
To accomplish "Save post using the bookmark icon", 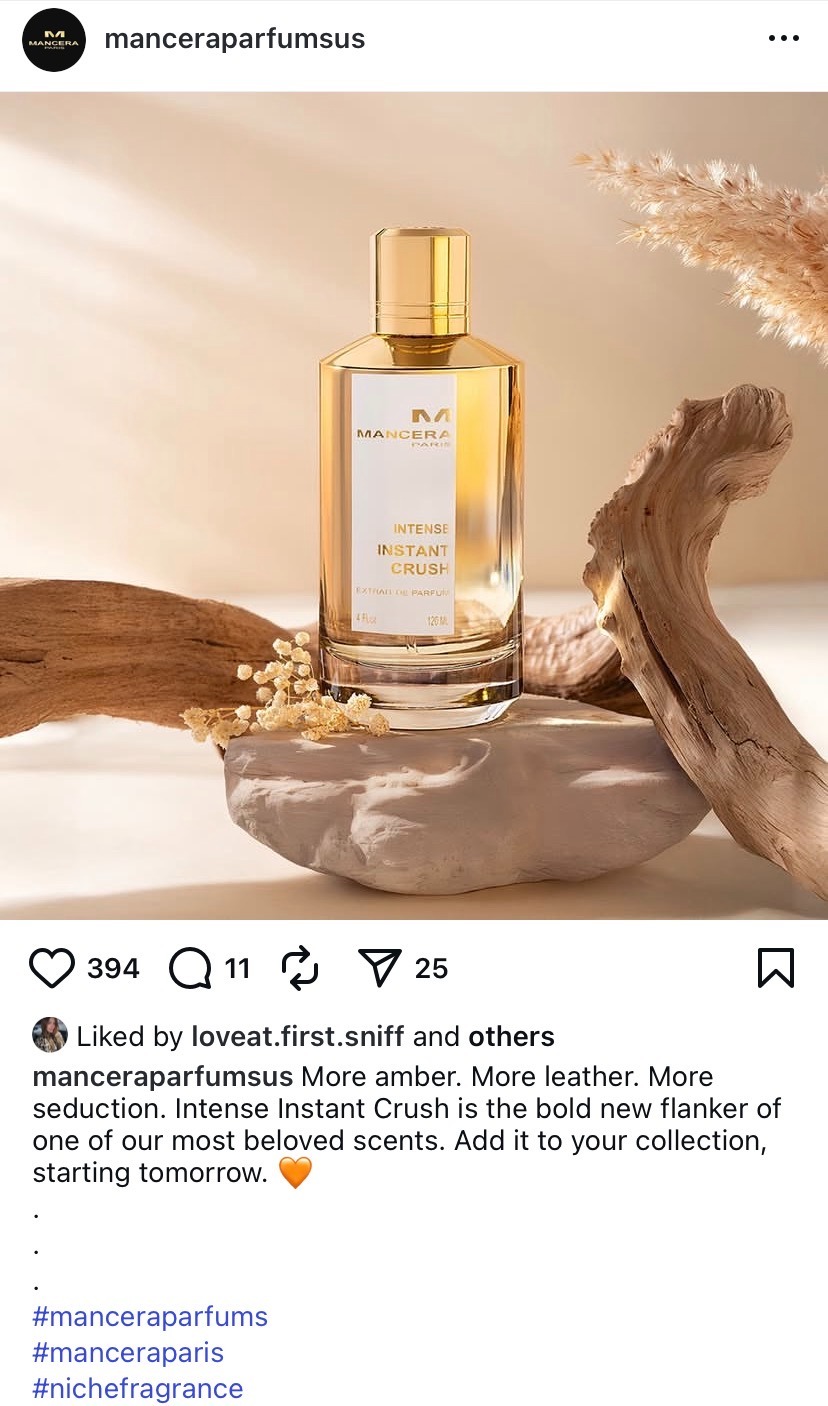I will tap(775, 968).
